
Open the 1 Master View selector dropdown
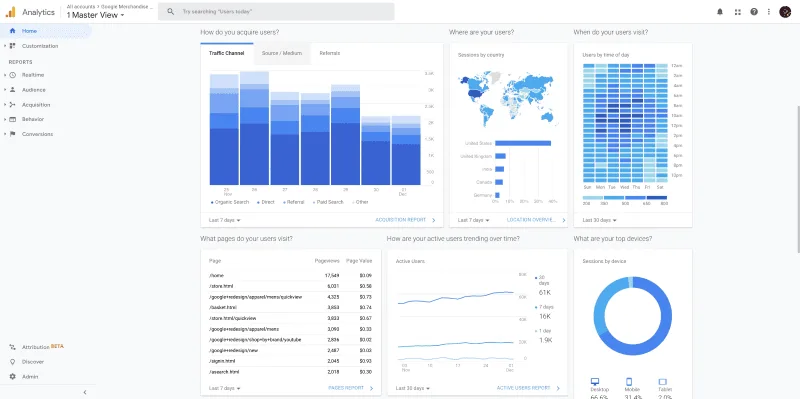coord(95,15)
